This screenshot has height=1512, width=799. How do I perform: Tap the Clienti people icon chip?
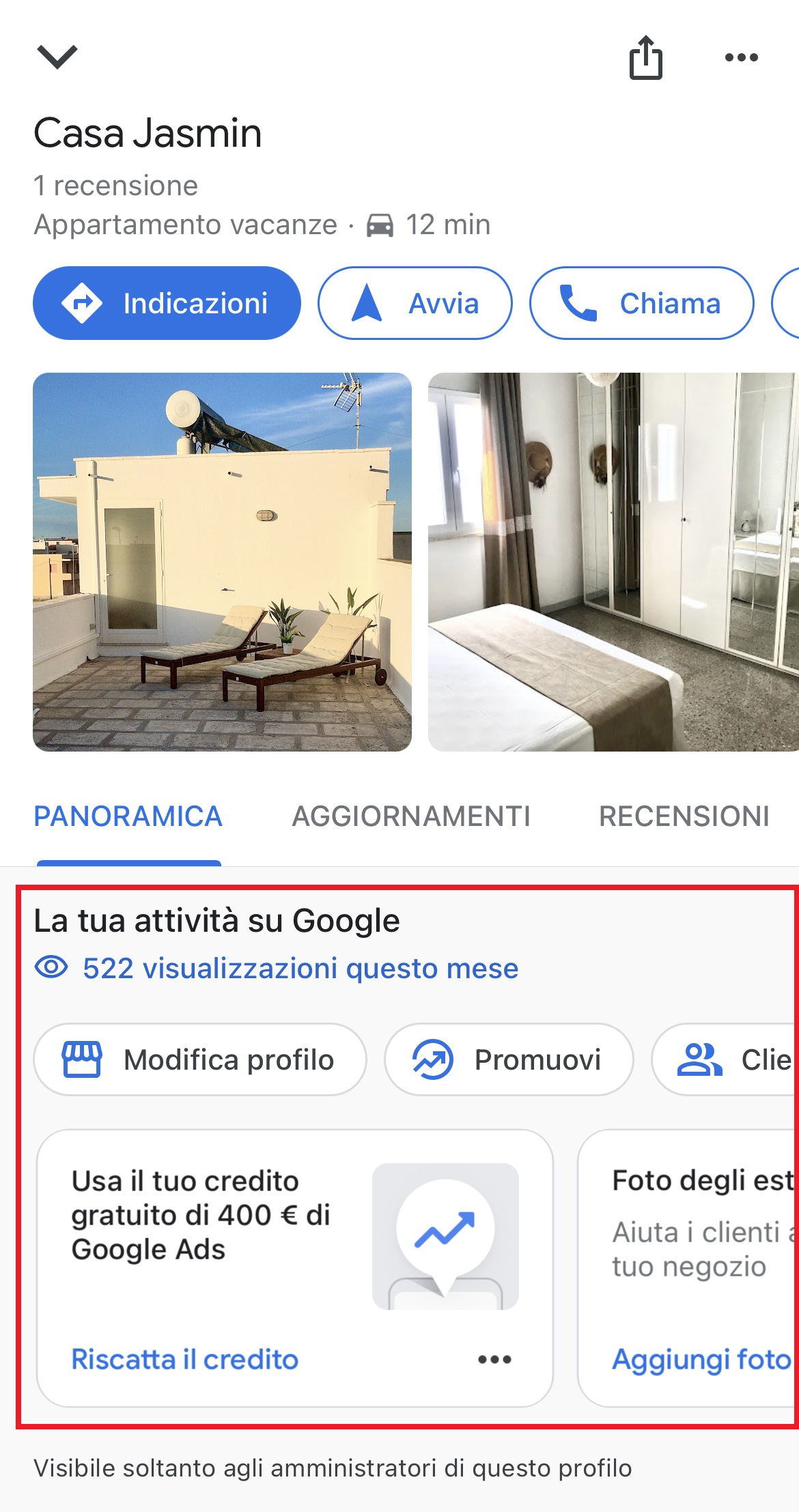[725, 1059]
